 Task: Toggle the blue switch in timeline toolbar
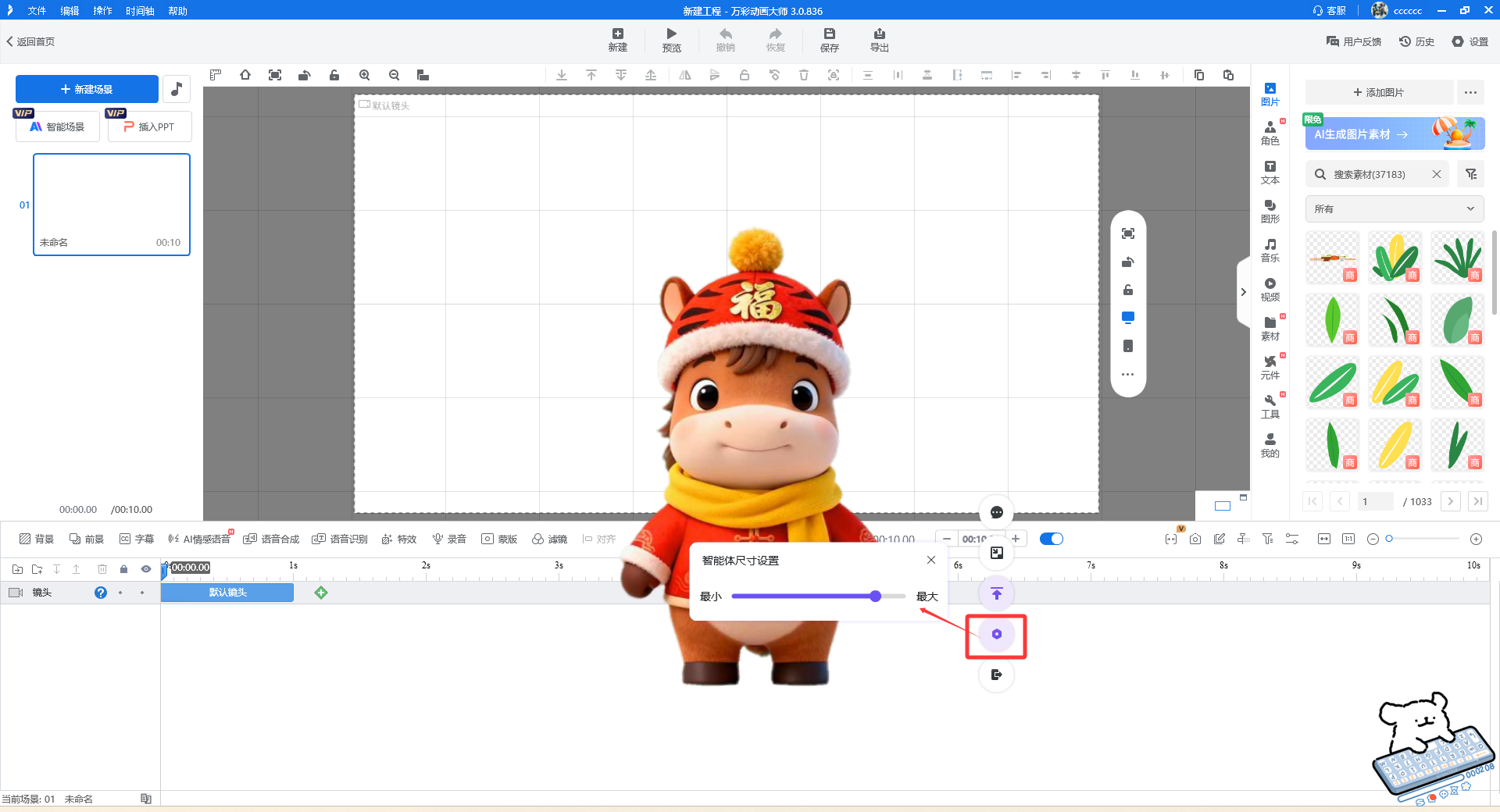click(x=1051, y=539)
